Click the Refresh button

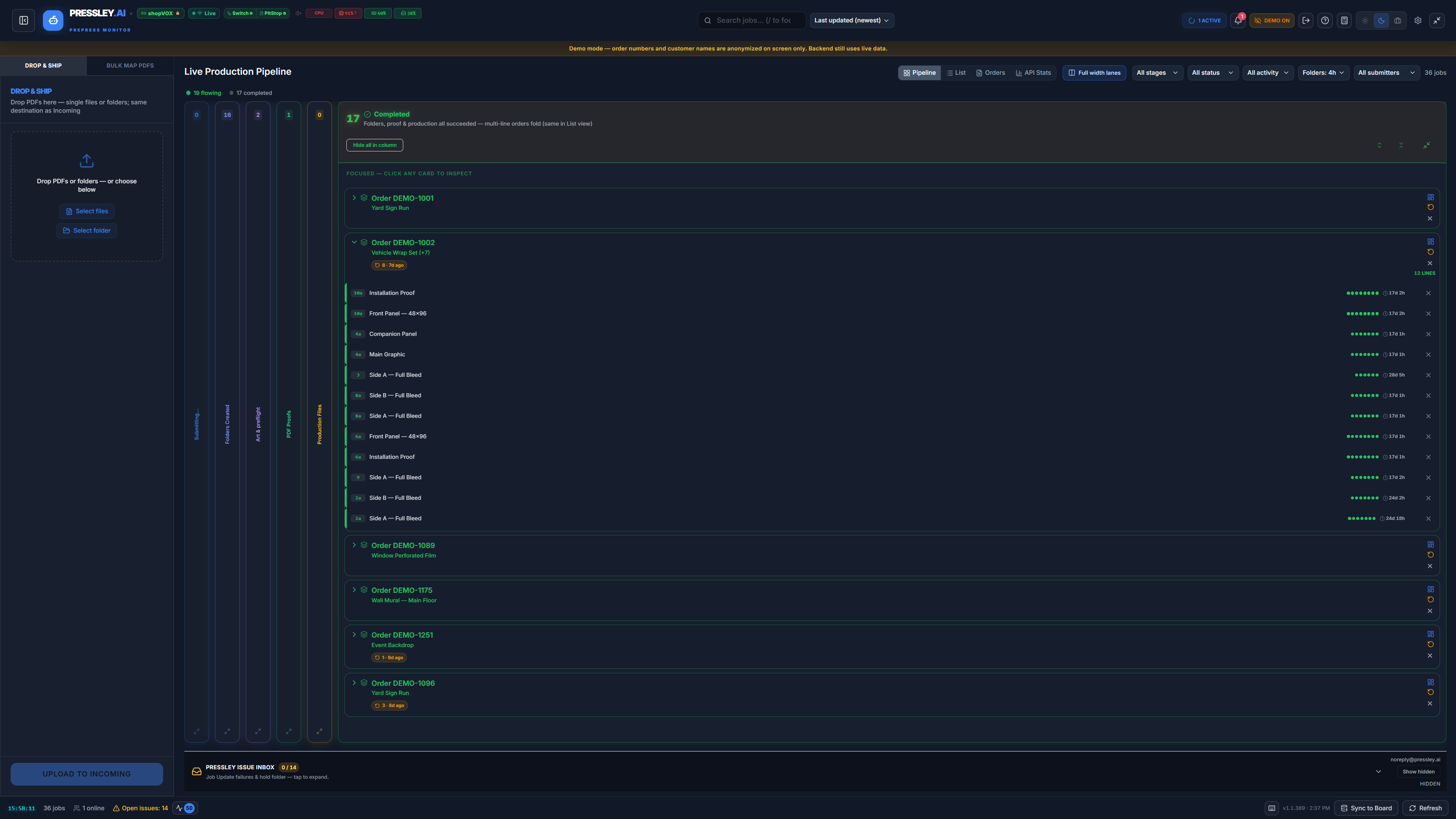[1426, 808]
